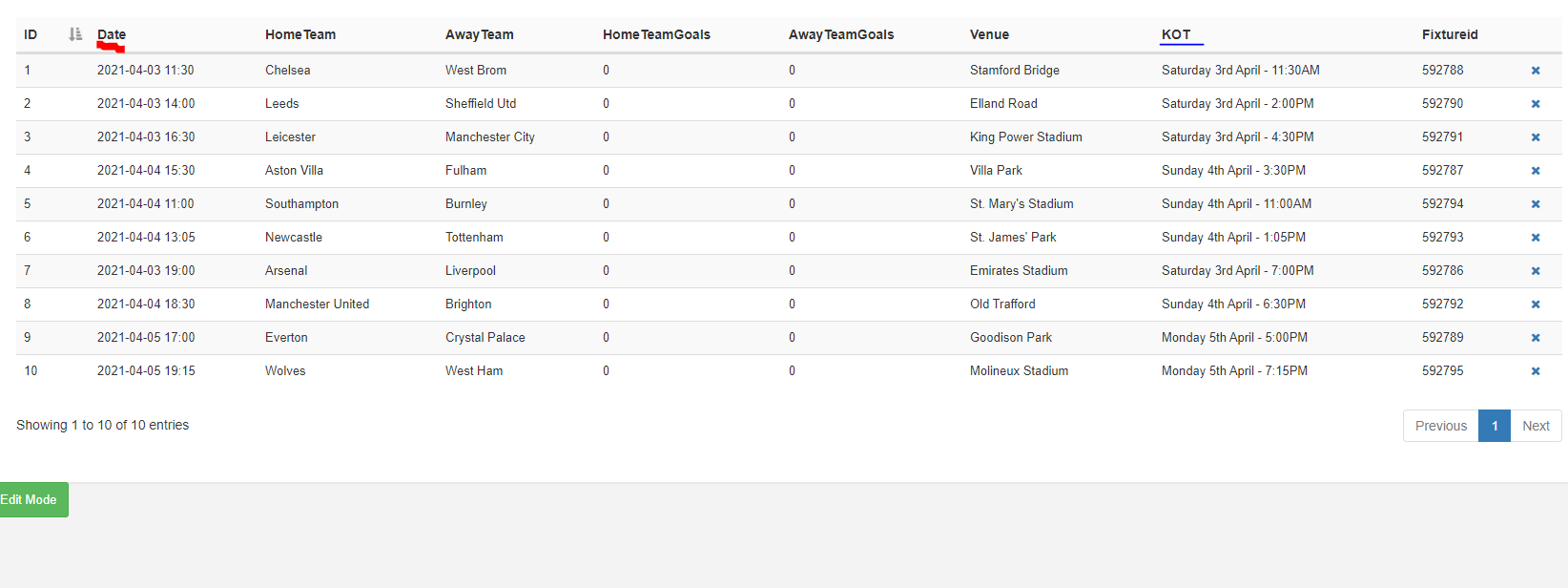Remove the Southampton vs Burnley fixture
1568x588 pixels.
(x=1536, y=204)
